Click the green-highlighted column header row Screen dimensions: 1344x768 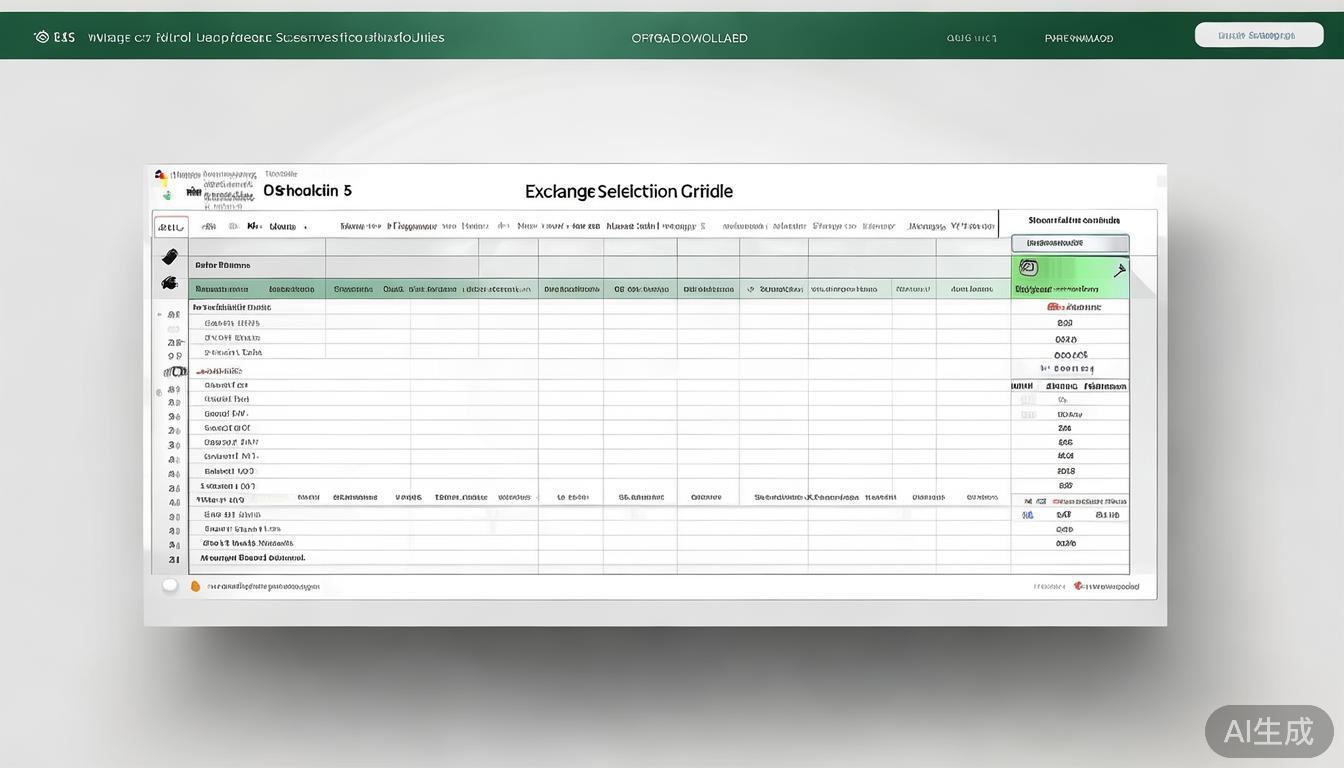coord(600,289)
